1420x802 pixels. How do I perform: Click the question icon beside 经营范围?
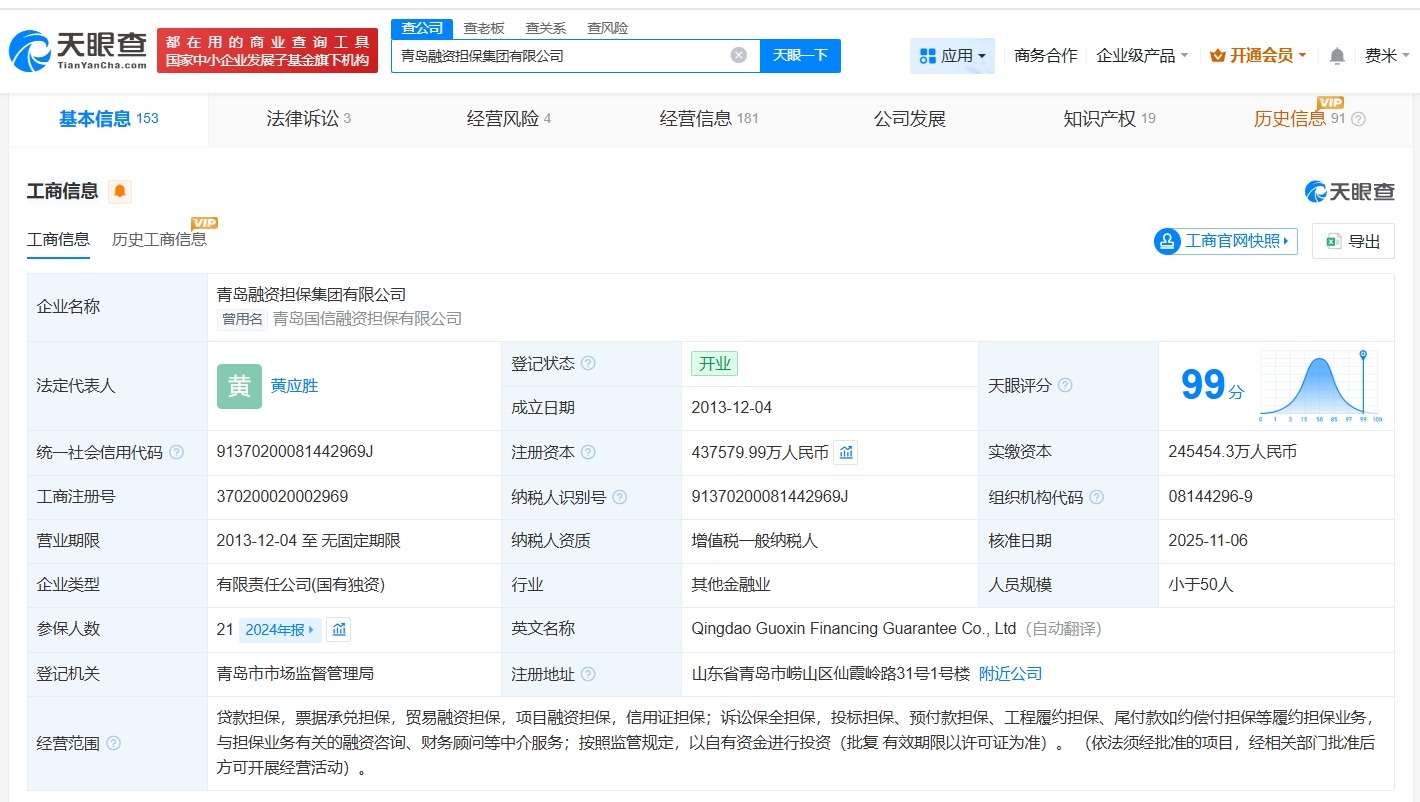pyautogui.click(x=114, y=743)
